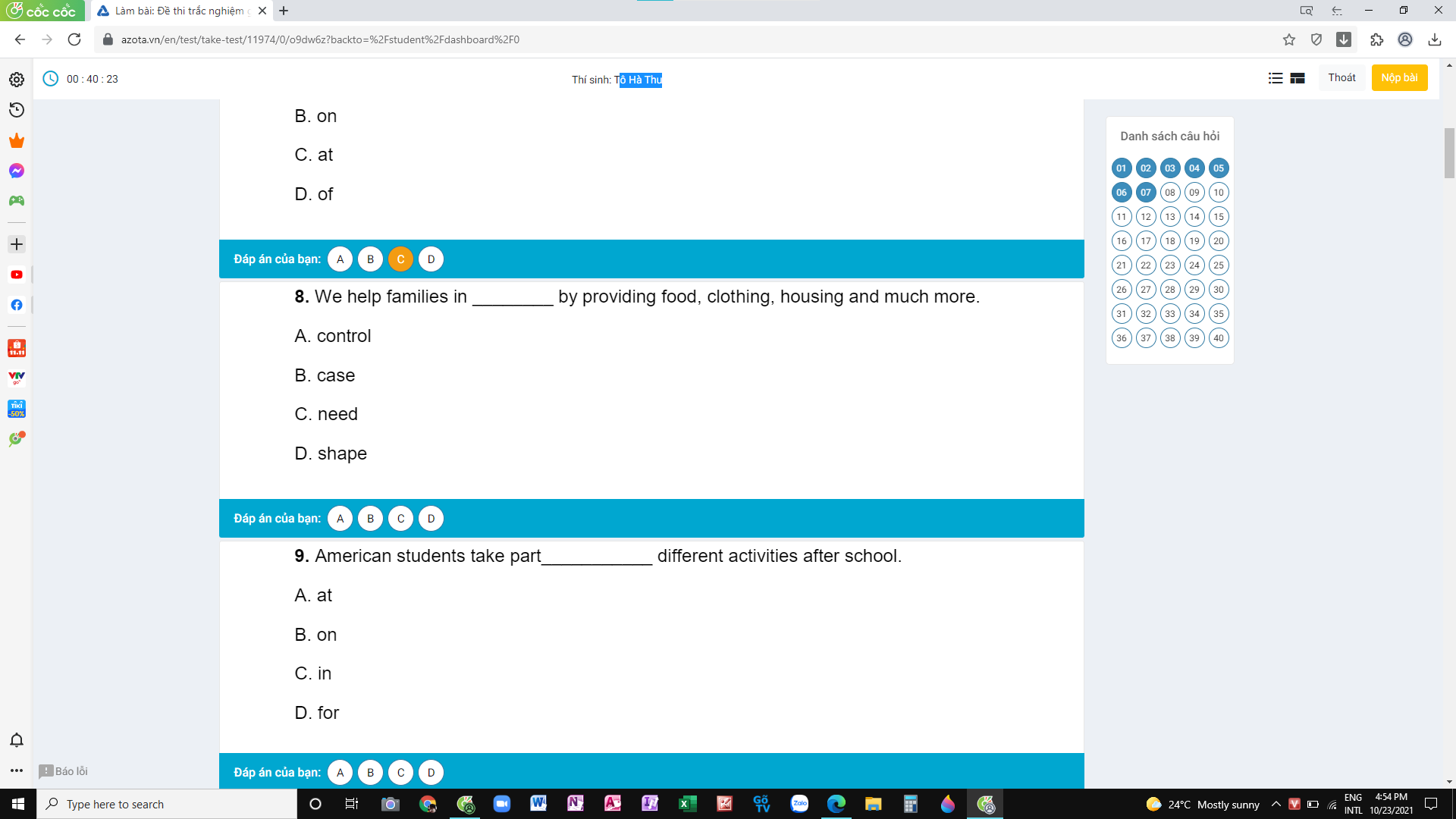Click Nộp bài submit button
The width and height of the screenshot is (1456, 819).
point(1399,77)
